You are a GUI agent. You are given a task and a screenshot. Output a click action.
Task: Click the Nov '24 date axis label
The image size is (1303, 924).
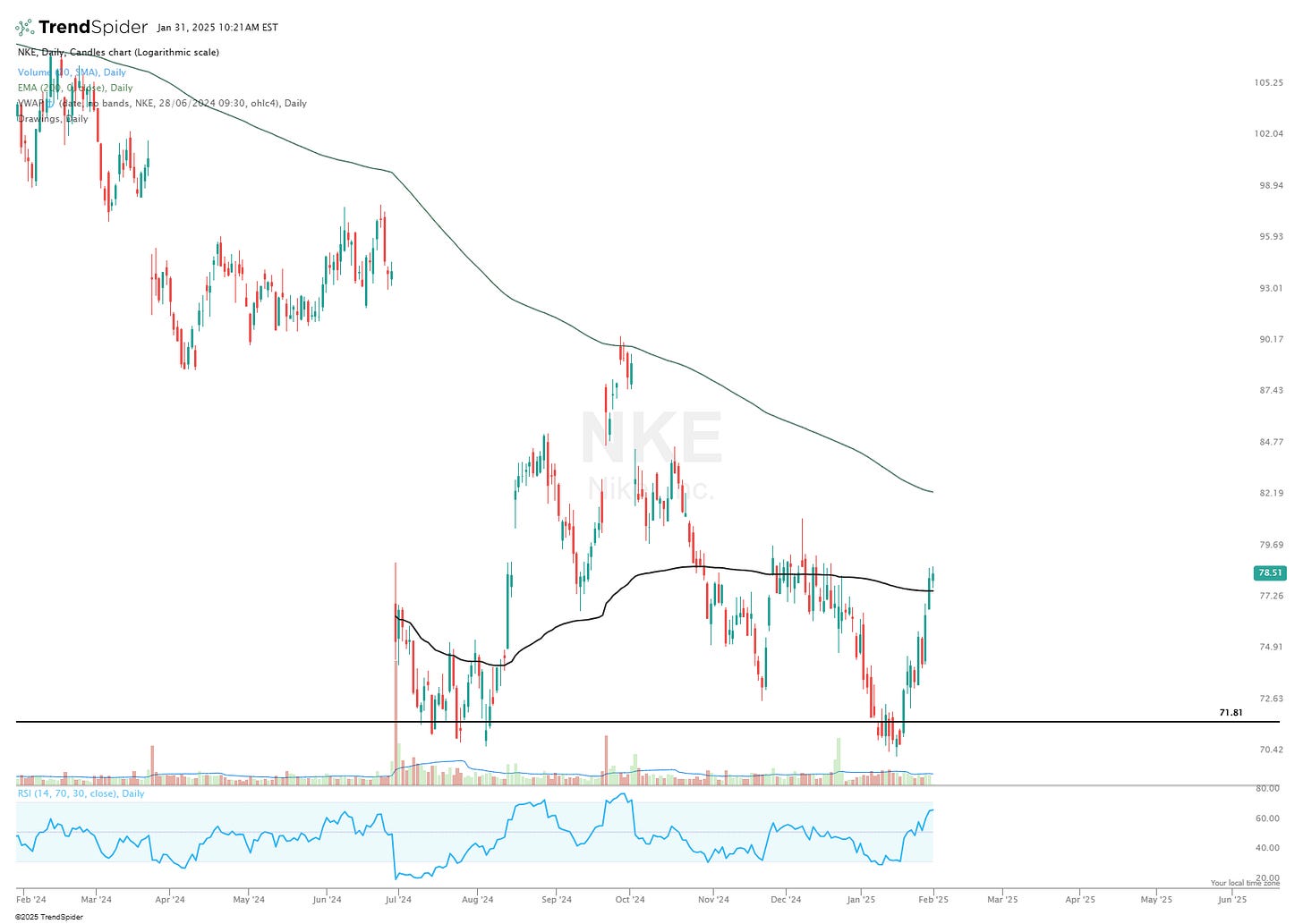714,900
